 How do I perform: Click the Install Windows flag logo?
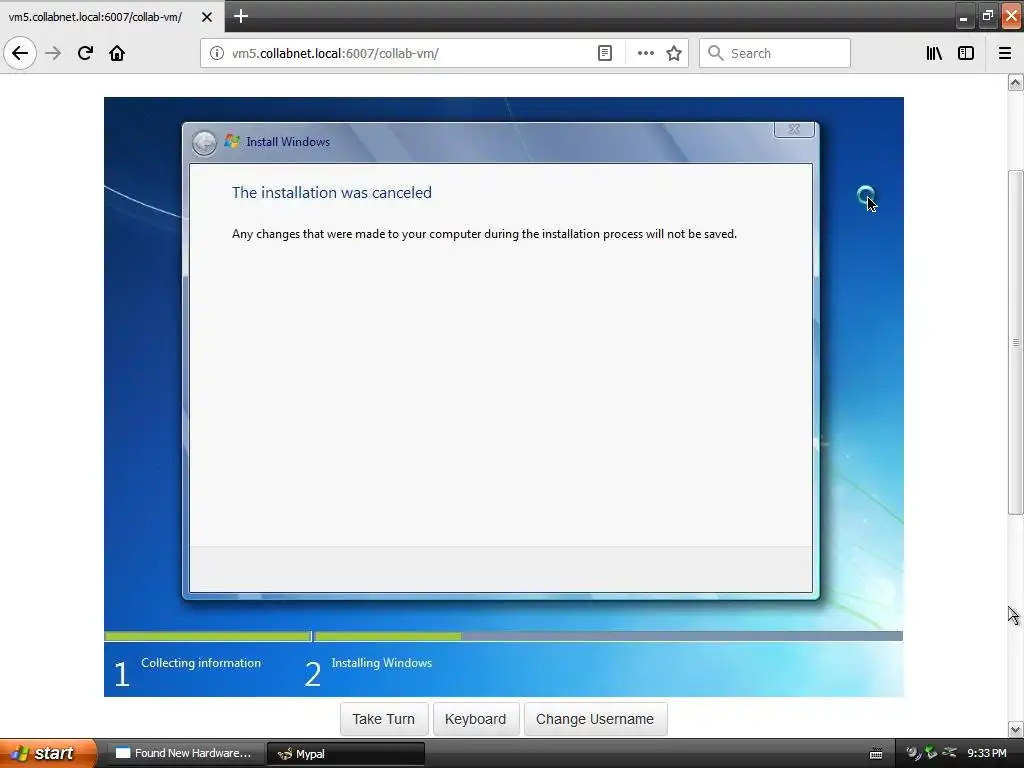click(232, 141)
